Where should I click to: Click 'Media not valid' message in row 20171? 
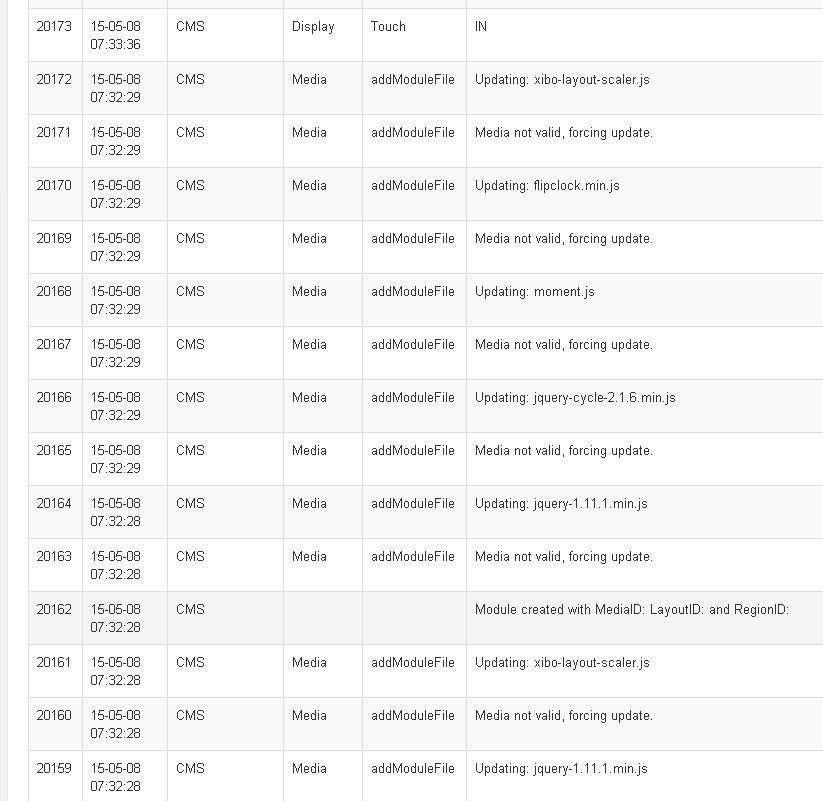point(564,132)
